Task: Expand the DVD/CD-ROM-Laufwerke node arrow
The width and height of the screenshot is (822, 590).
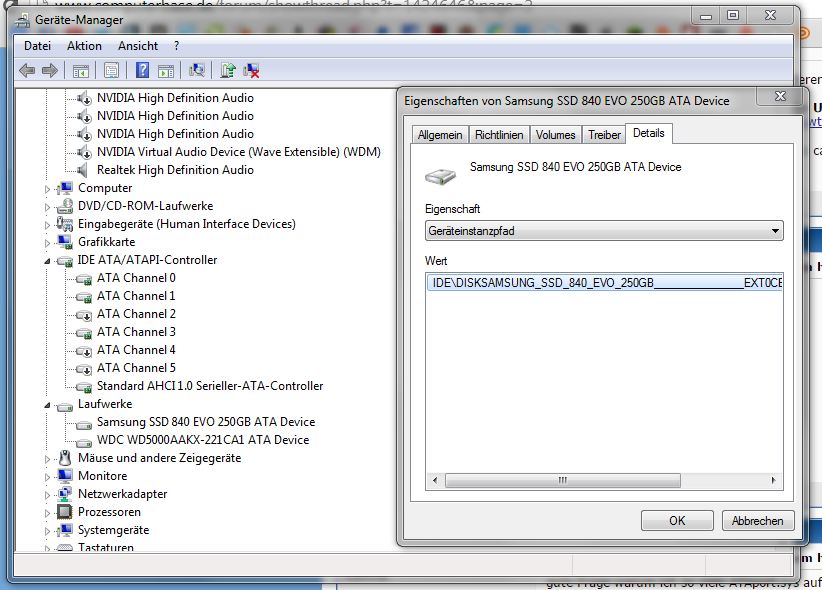Action: coord(47,207)
